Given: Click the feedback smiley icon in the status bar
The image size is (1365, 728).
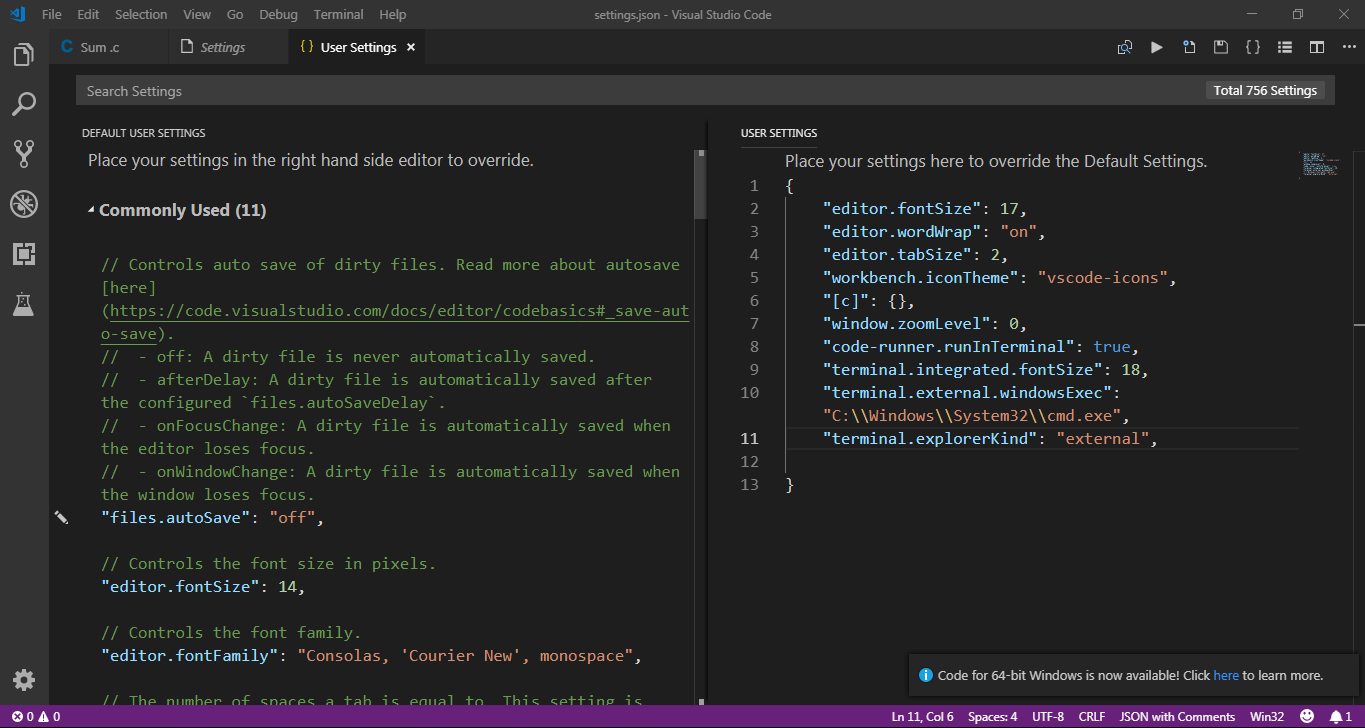Looking at the screenshot, I should coord(1307,717).
